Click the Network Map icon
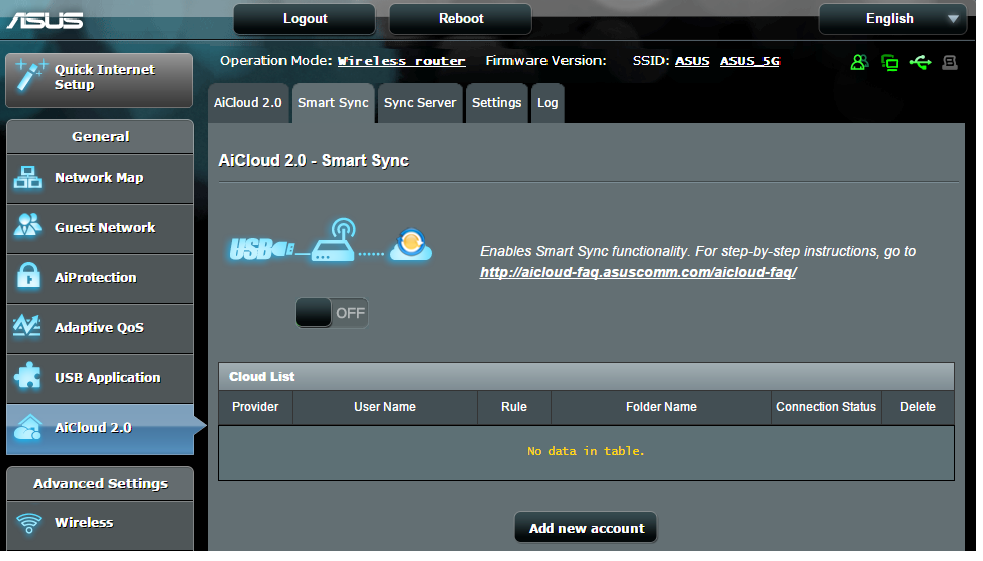 coord(28,177)
